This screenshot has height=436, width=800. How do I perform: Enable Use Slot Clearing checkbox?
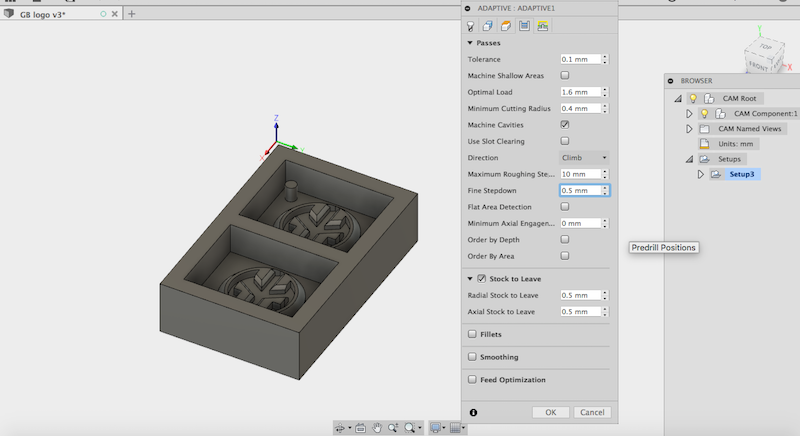565,141
